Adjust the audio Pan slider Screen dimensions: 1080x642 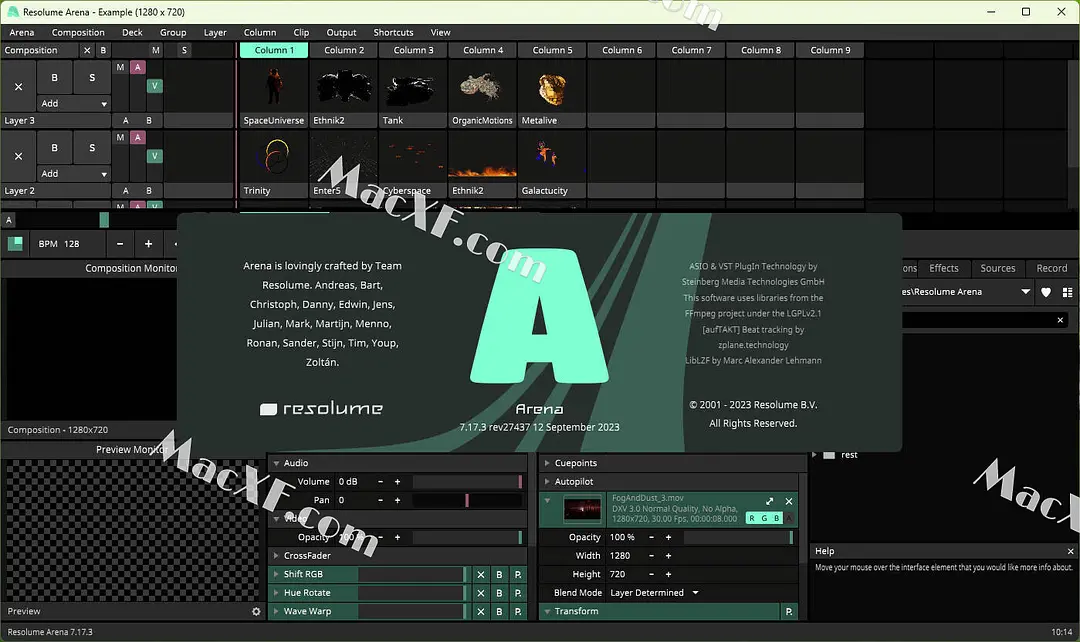[467, 501]
